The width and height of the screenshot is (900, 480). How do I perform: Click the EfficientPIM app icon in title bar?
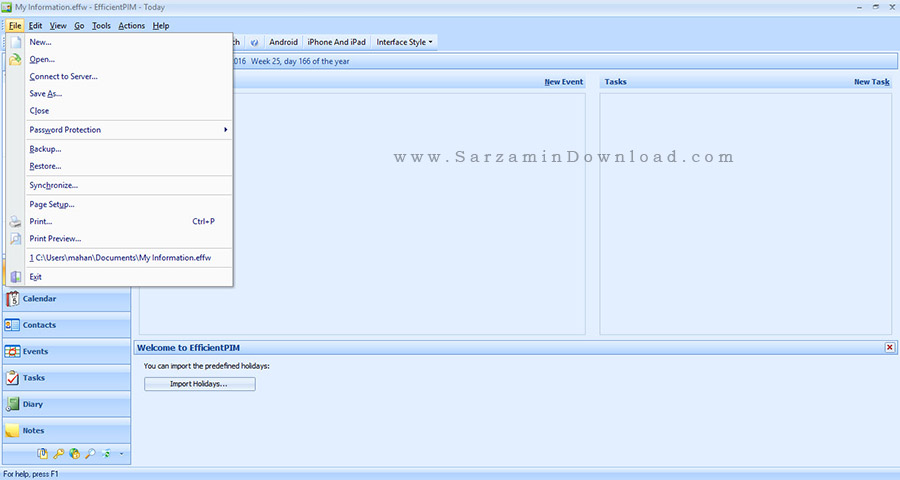click(7, 7)
